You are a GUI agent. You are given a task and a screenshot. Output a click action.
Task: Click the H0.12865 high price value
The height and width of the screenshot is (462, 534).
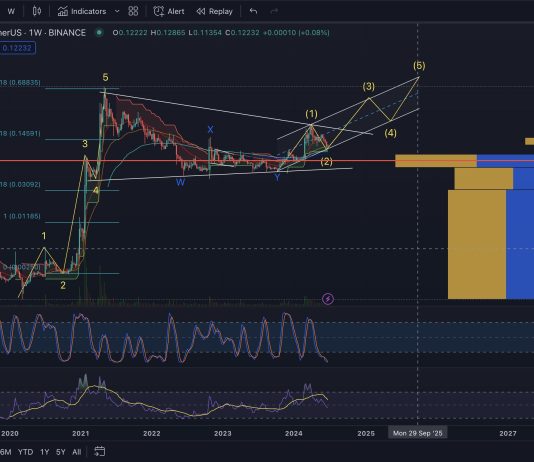168,33
